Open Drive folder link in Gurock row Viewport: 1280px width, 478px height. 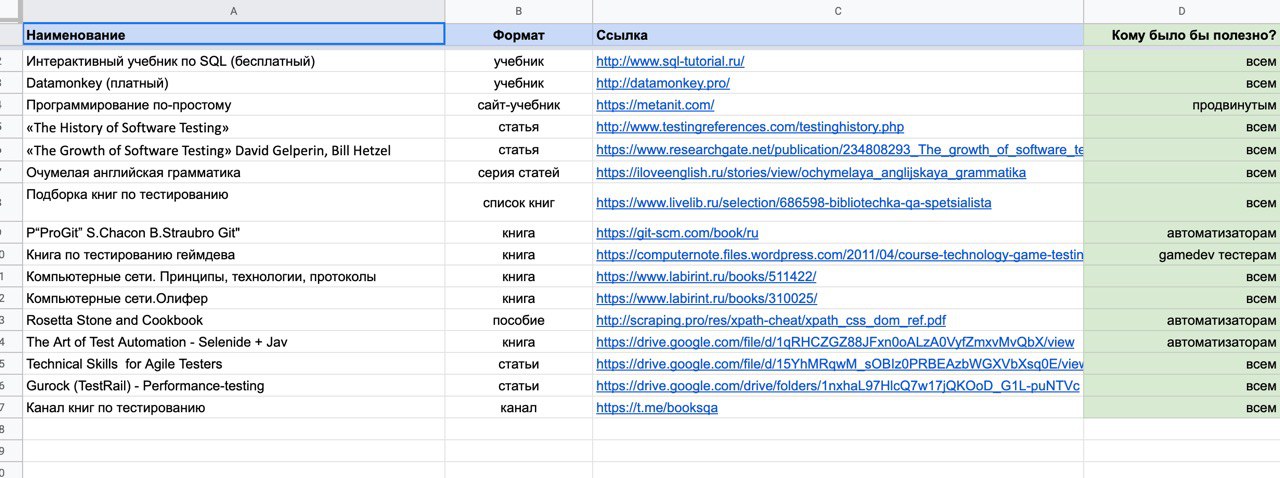[x=838, y=386]
